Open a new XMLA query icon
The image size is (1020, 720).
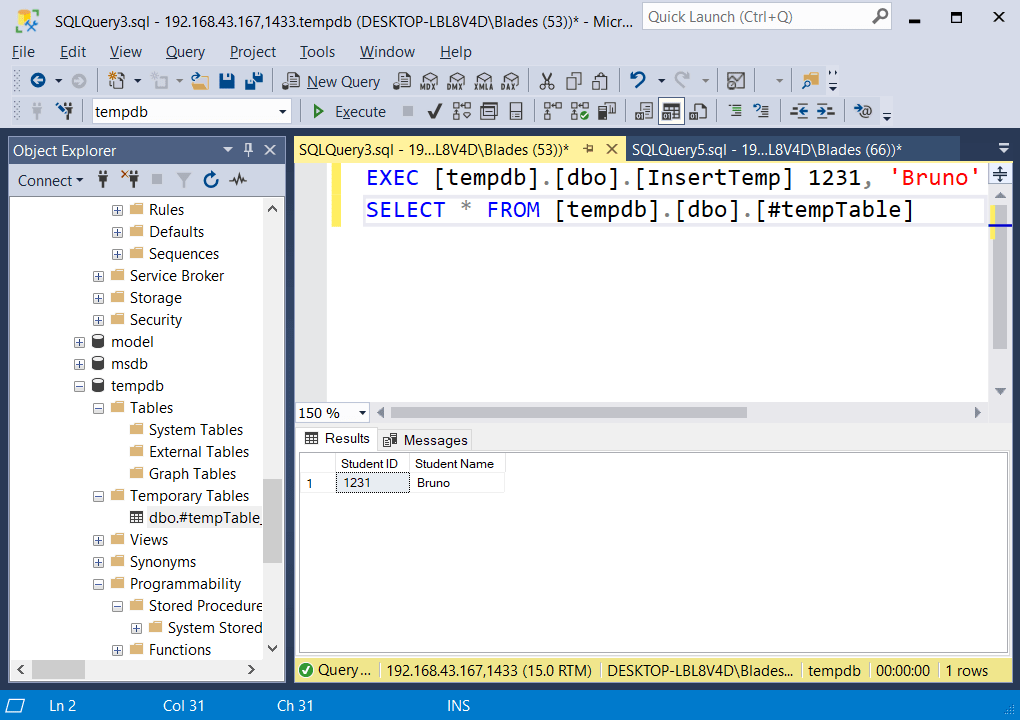(x=483, y=81)
